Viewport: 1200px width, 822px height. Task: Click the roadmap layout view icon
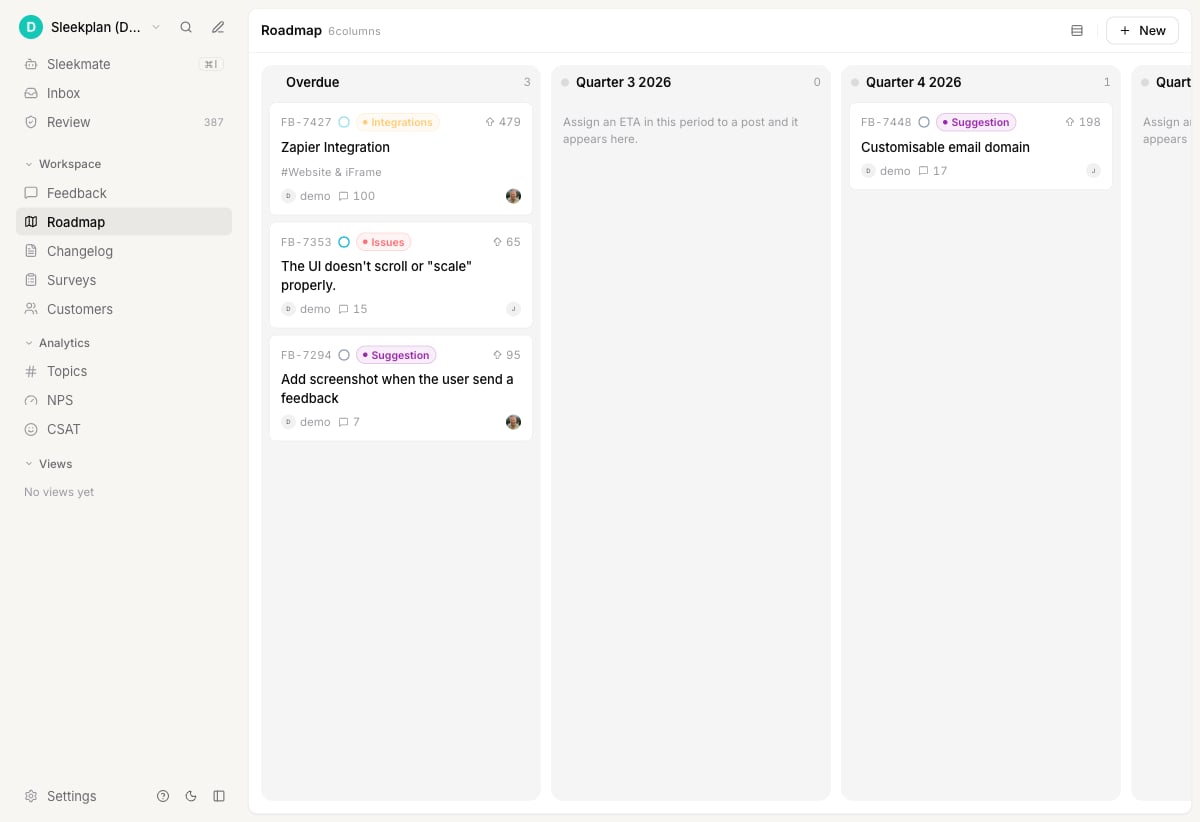[x=1077, y=31]
